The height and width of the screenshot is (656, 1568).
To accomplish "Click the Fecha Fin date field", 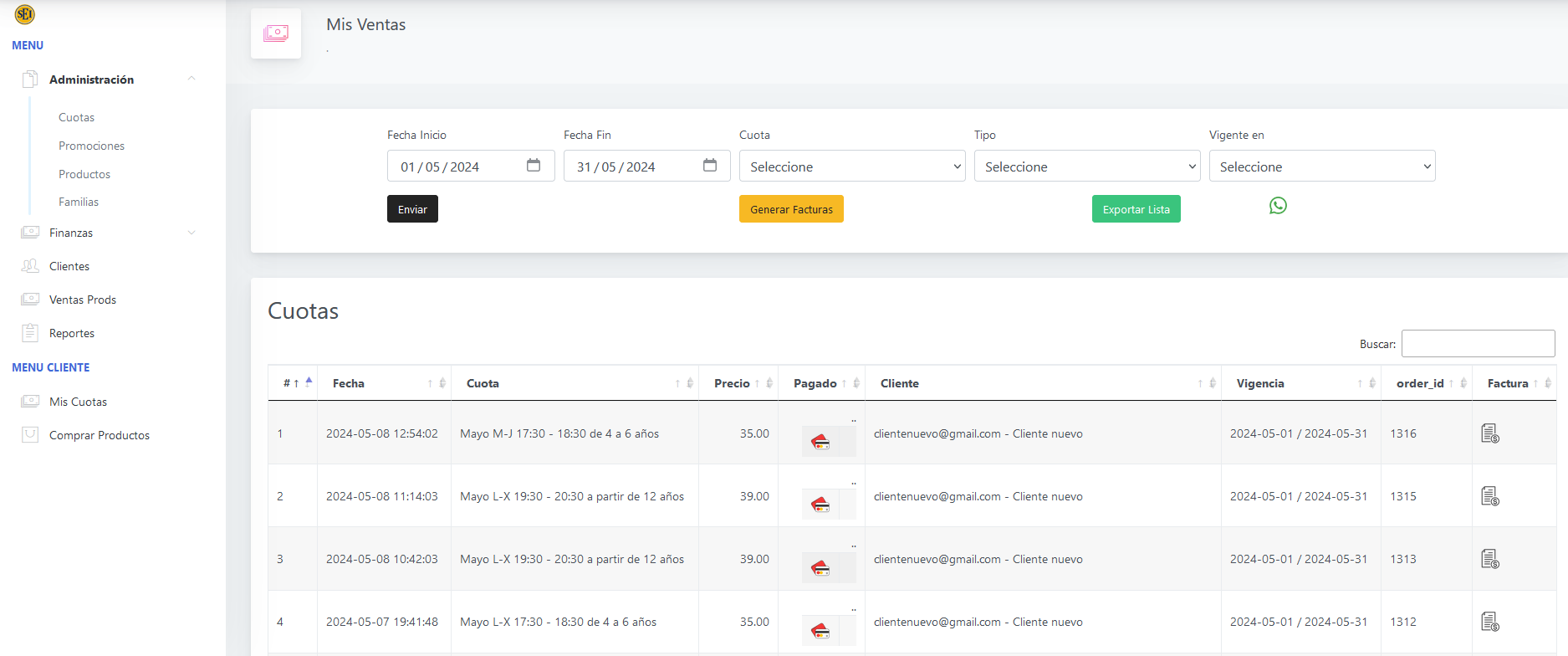I will 647,166.
